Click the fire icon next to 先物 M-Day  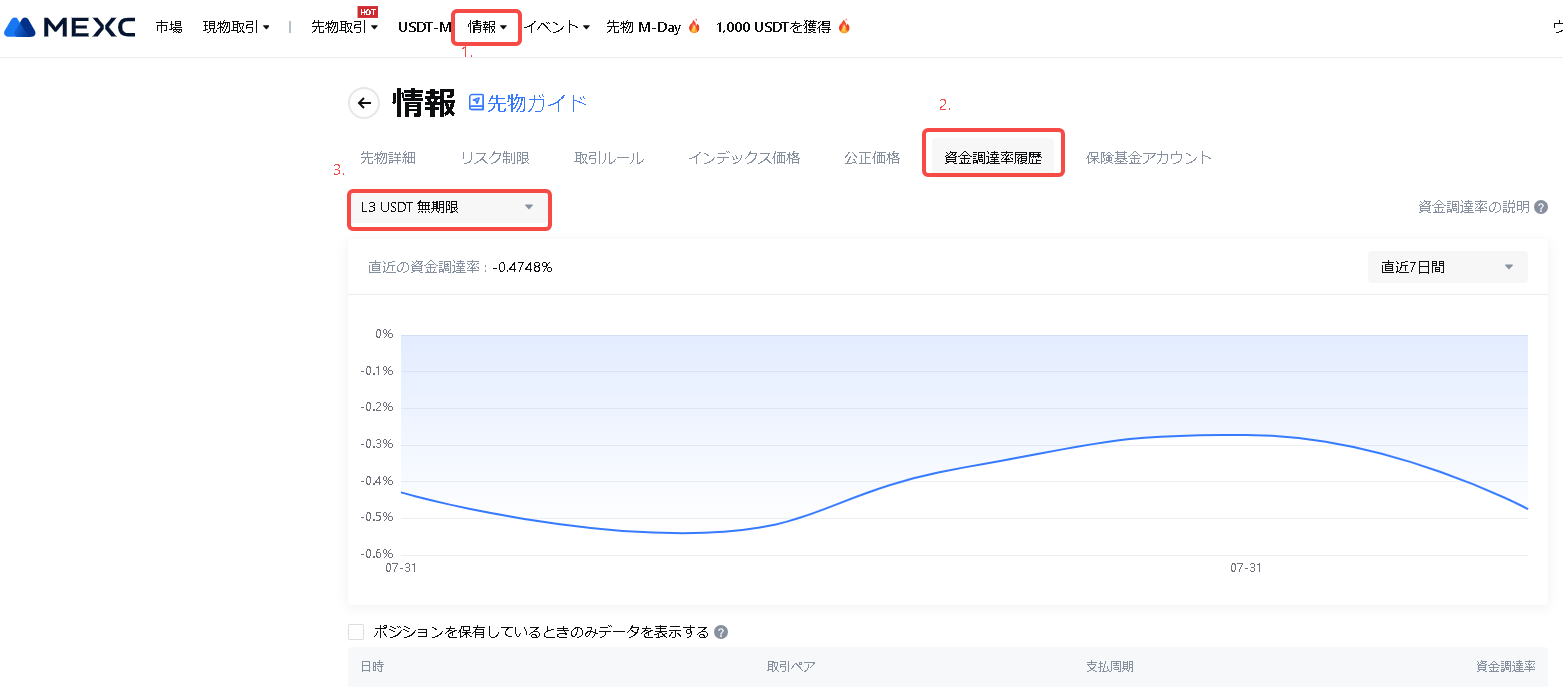(694, 27)
